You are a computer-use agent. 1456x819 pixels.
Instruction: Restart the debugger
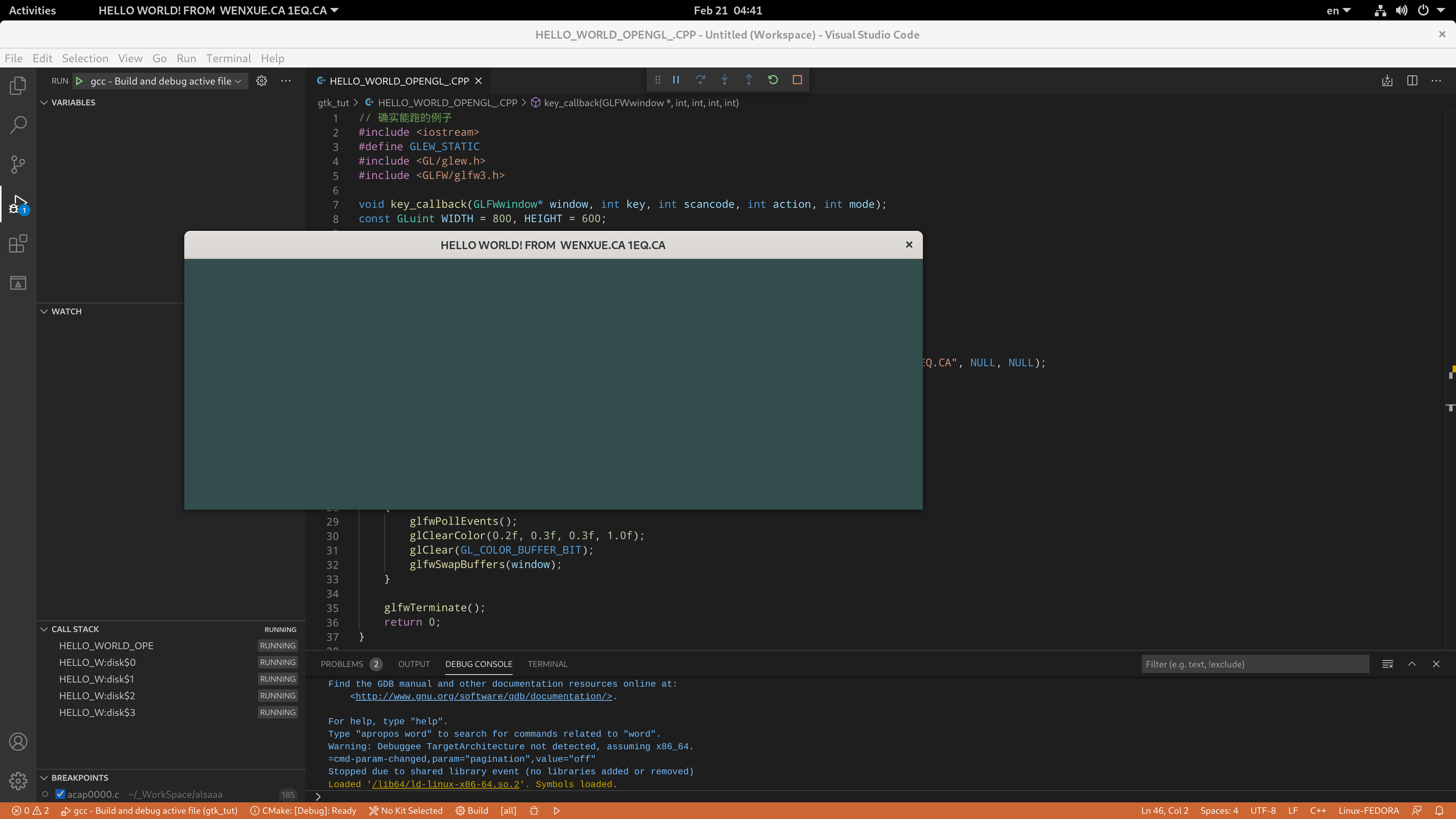pos(773,80)
